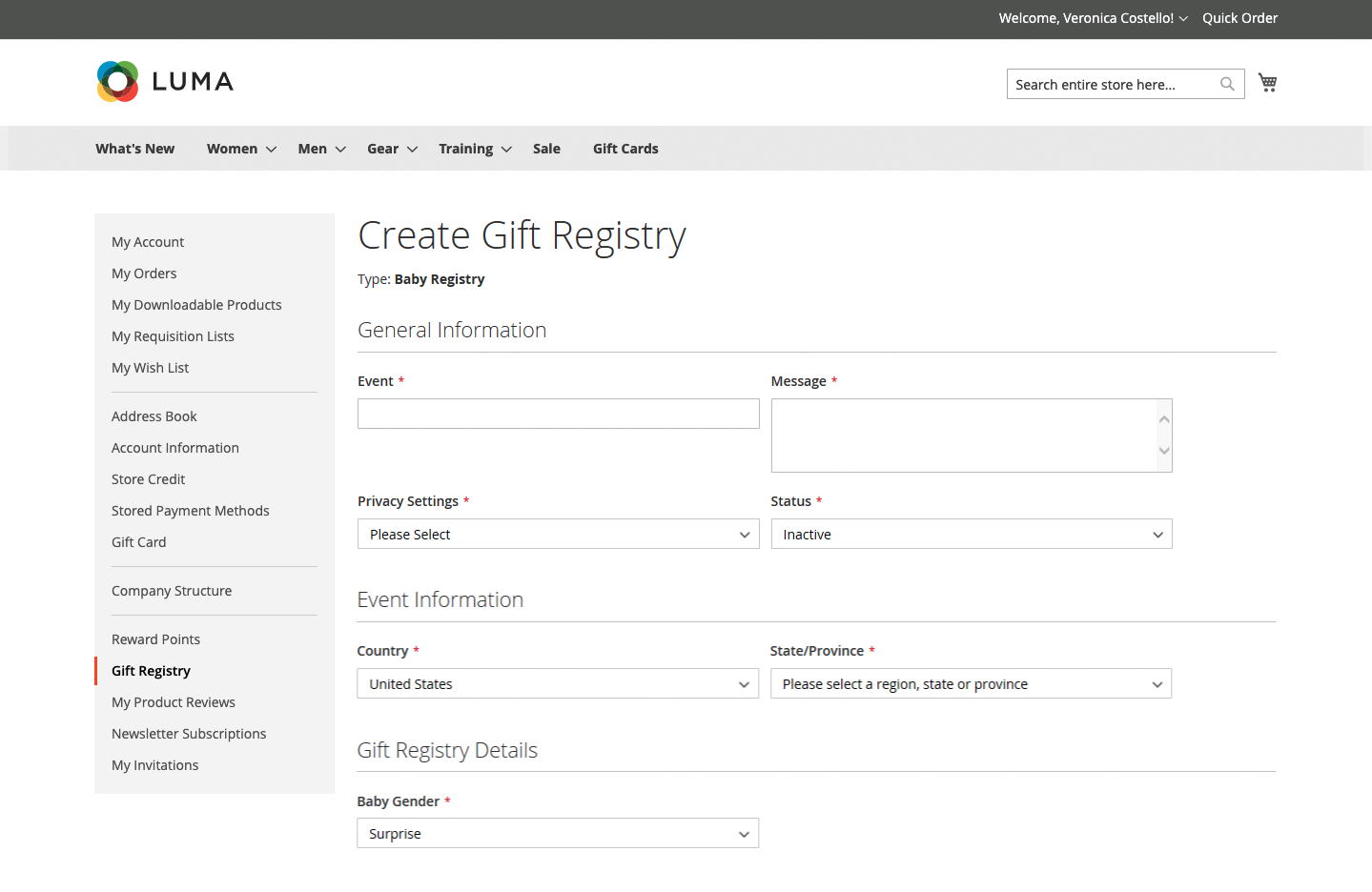
Task: Open Reward Points
Action: point(155,639)
